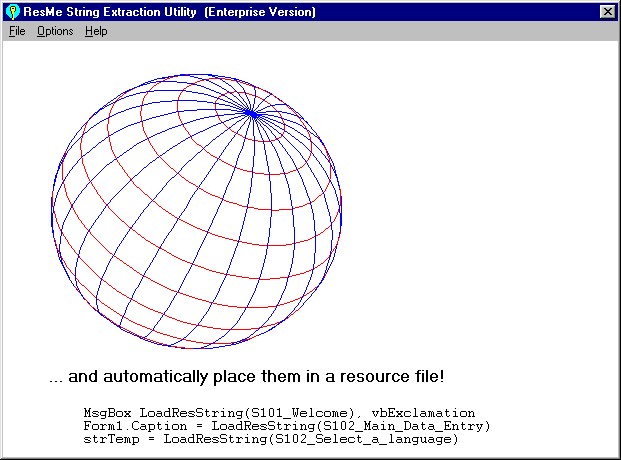Click the globe pole where blue meridians converge
Screen dimensions: 621x460
tap(252, 113)
